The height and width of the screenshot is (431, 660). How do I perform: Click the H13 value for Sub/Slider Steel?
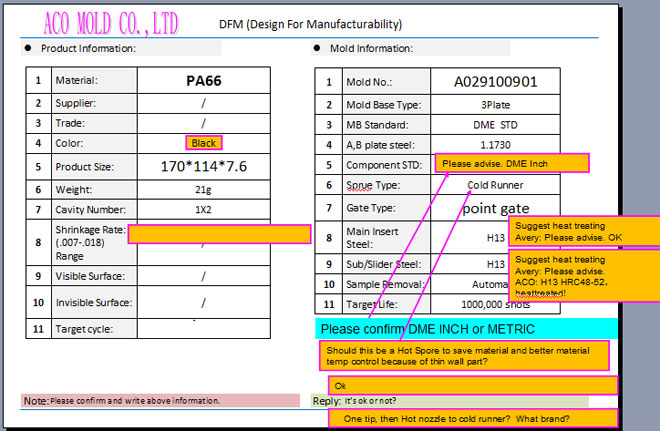(495, 264)
